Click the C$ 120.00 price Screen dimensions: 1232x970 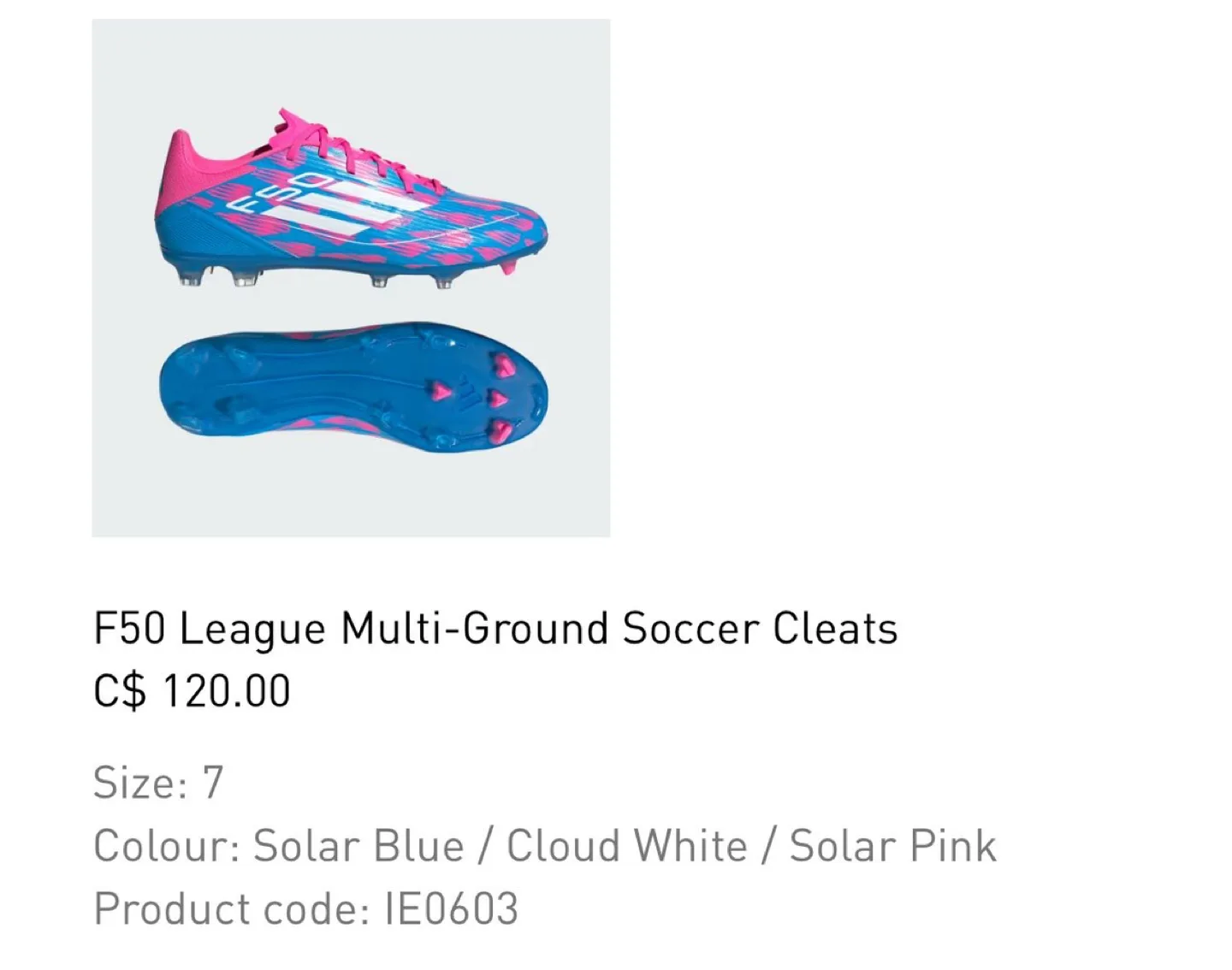pyautogui.click(x=192, y=691)
